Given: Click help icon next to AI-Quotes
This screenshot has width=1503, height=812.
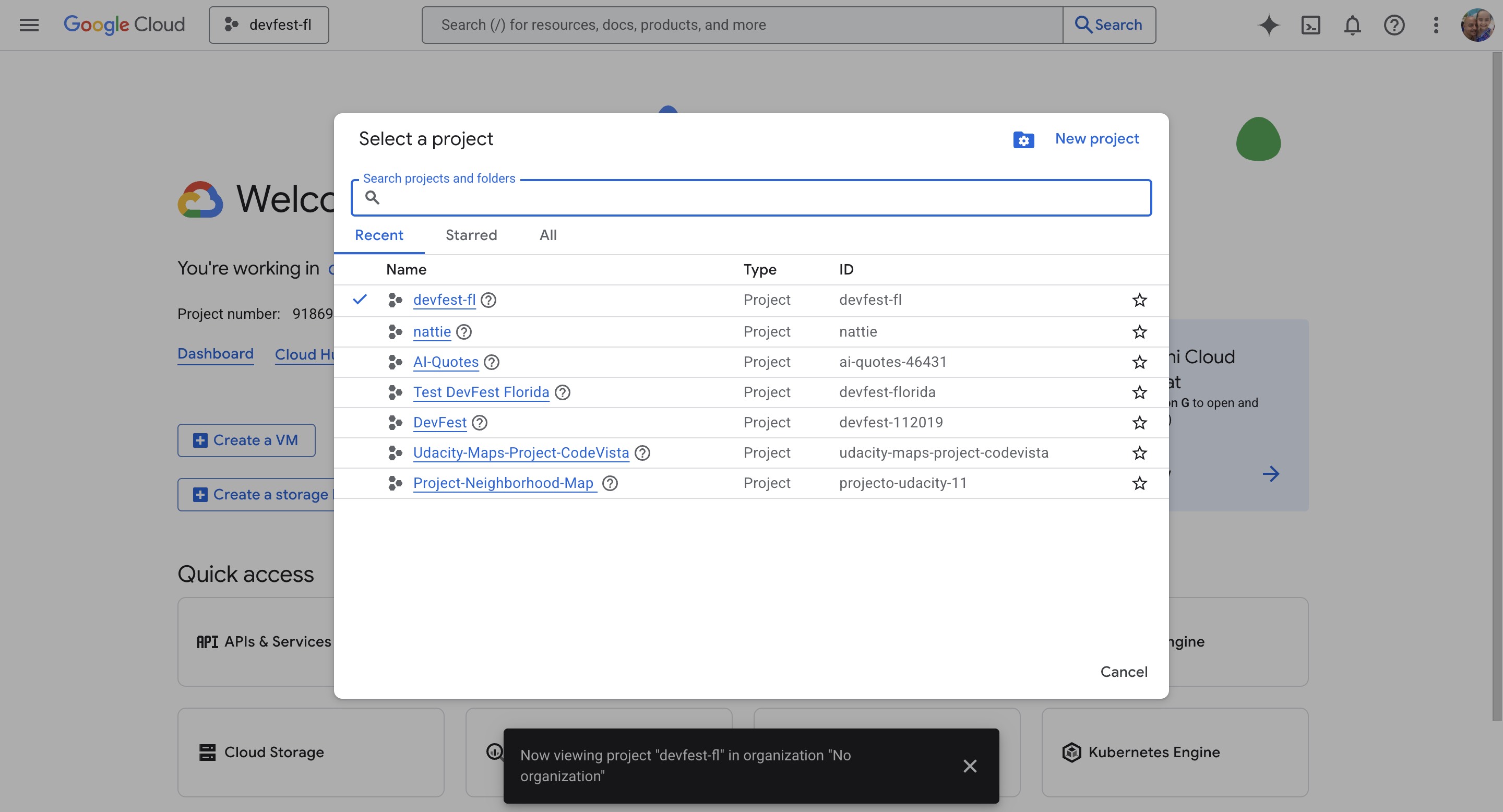Looking at the screenshot, I should (492, 362).
